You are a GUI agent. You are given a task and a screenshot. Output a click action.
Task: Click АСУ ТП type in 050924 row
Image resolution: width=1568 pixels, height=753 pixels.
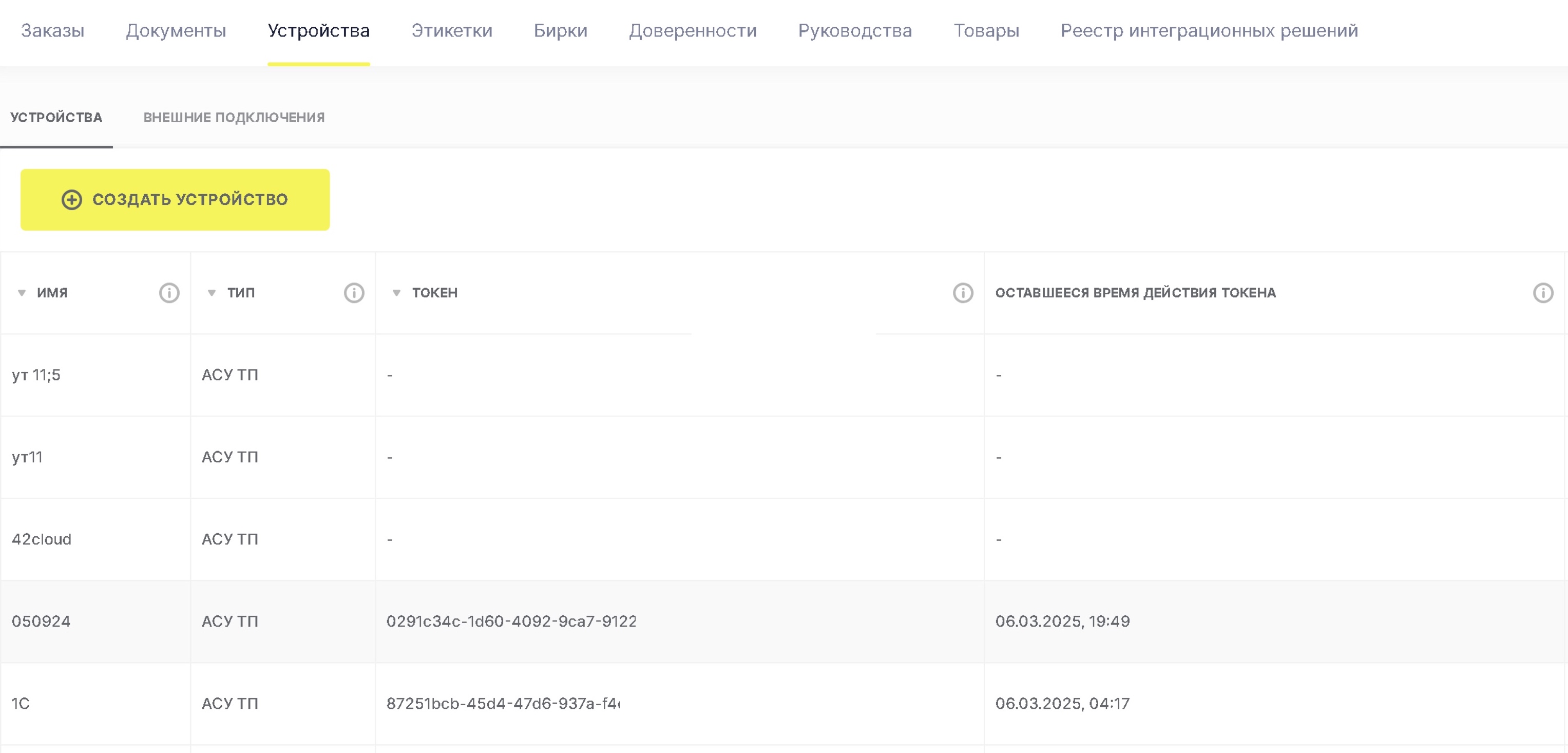230,622
